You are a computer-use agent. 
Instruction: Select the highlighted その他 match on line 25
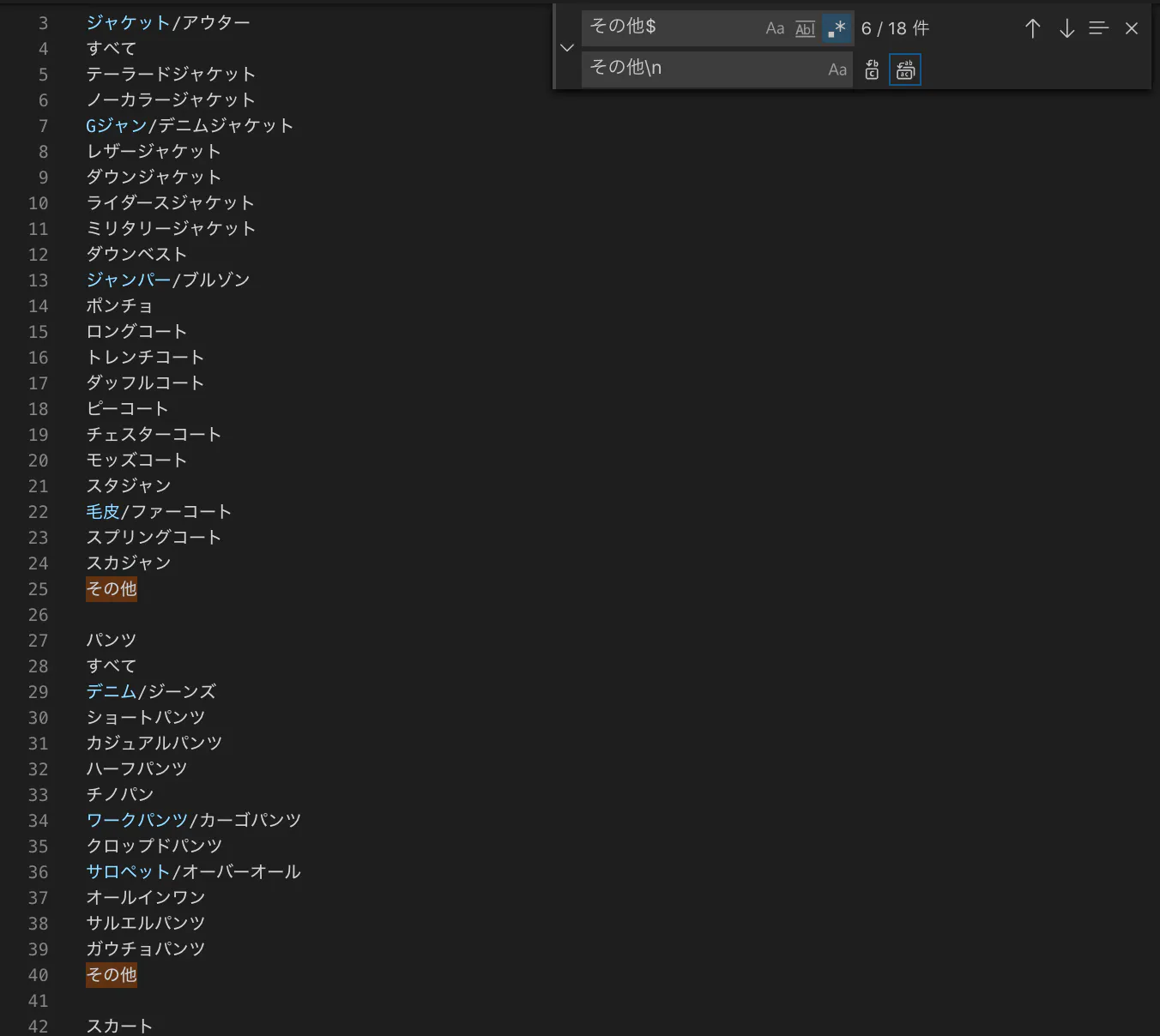click(111, 589)
